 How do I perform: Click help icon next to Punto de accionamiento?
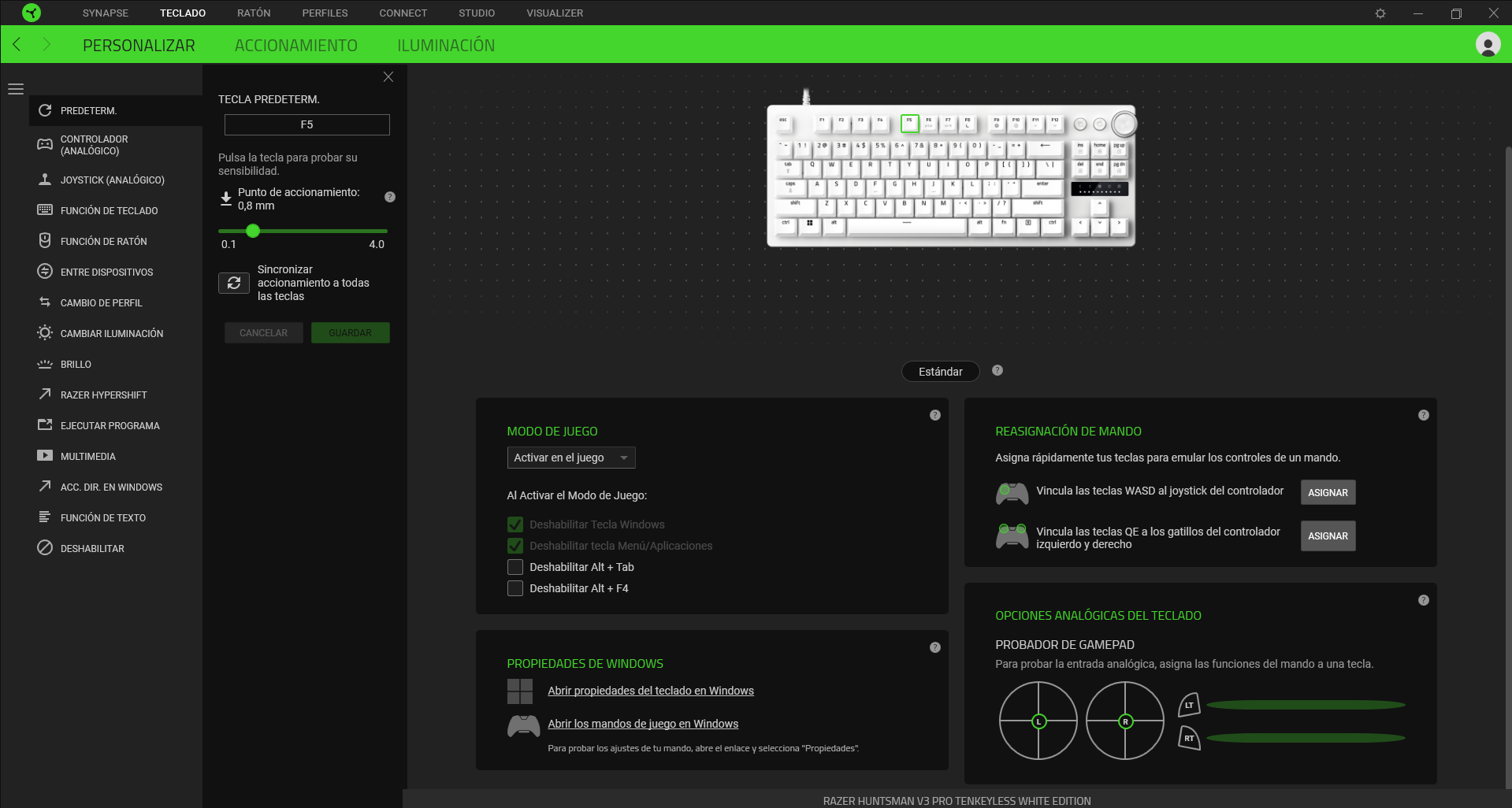click(x=390, y=197)
